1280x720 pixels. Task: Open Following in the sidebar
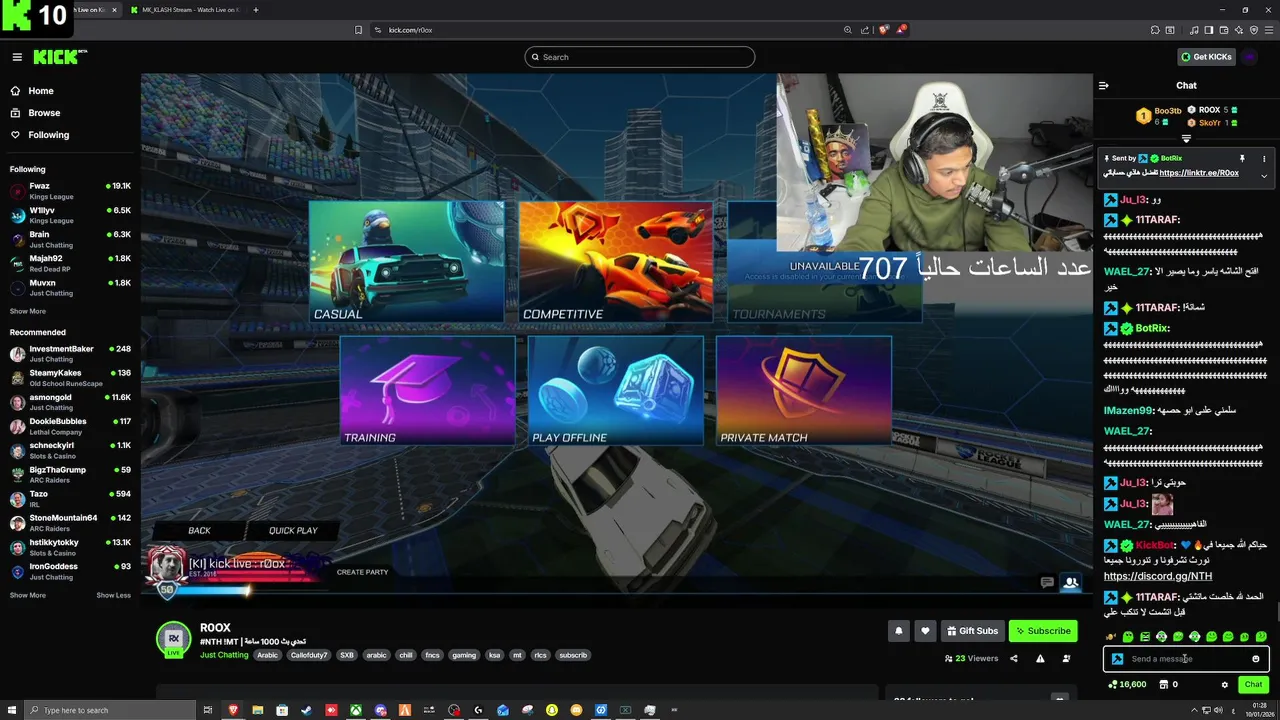[48, 135]
